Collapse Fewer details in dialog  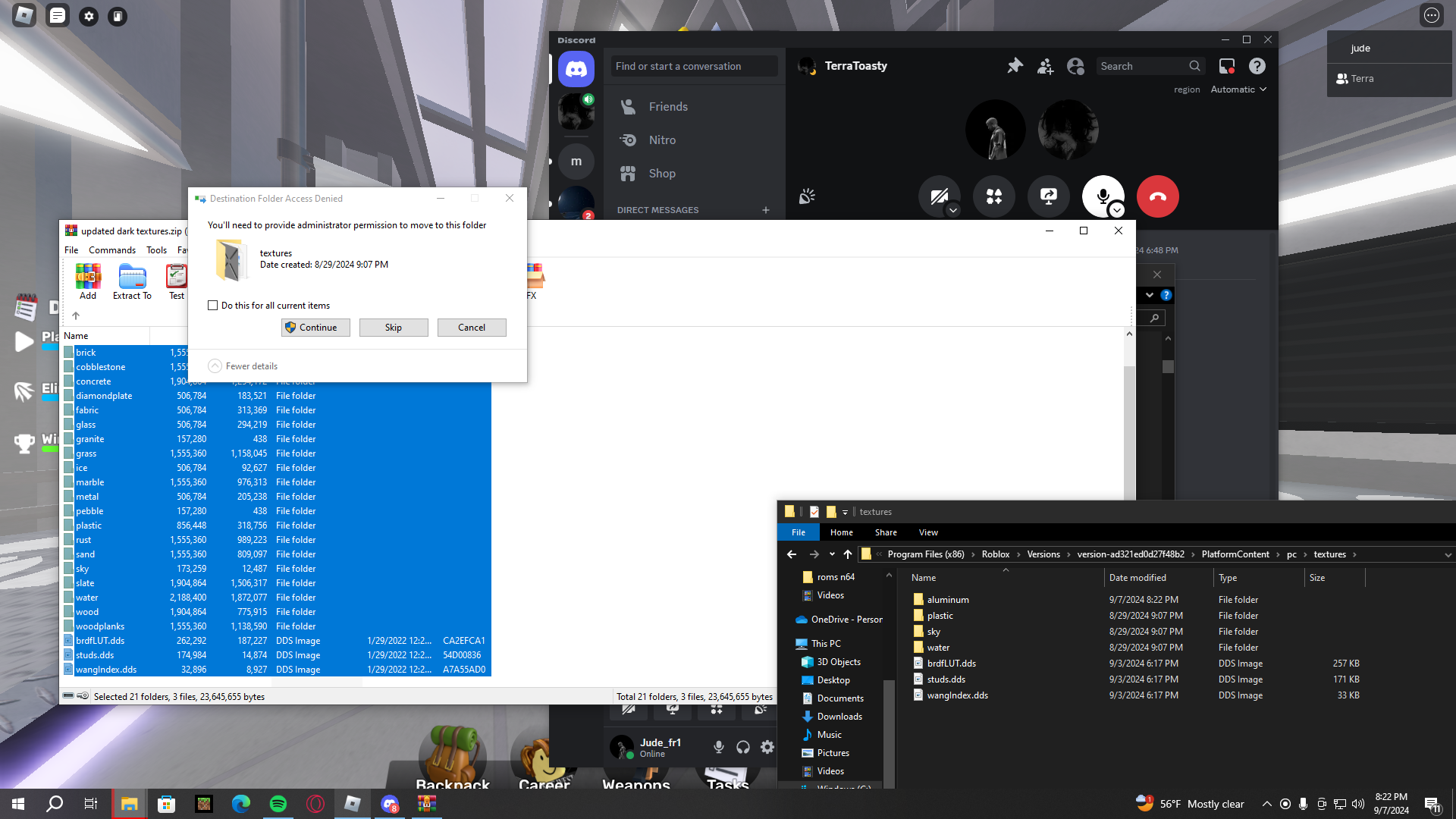215,366
